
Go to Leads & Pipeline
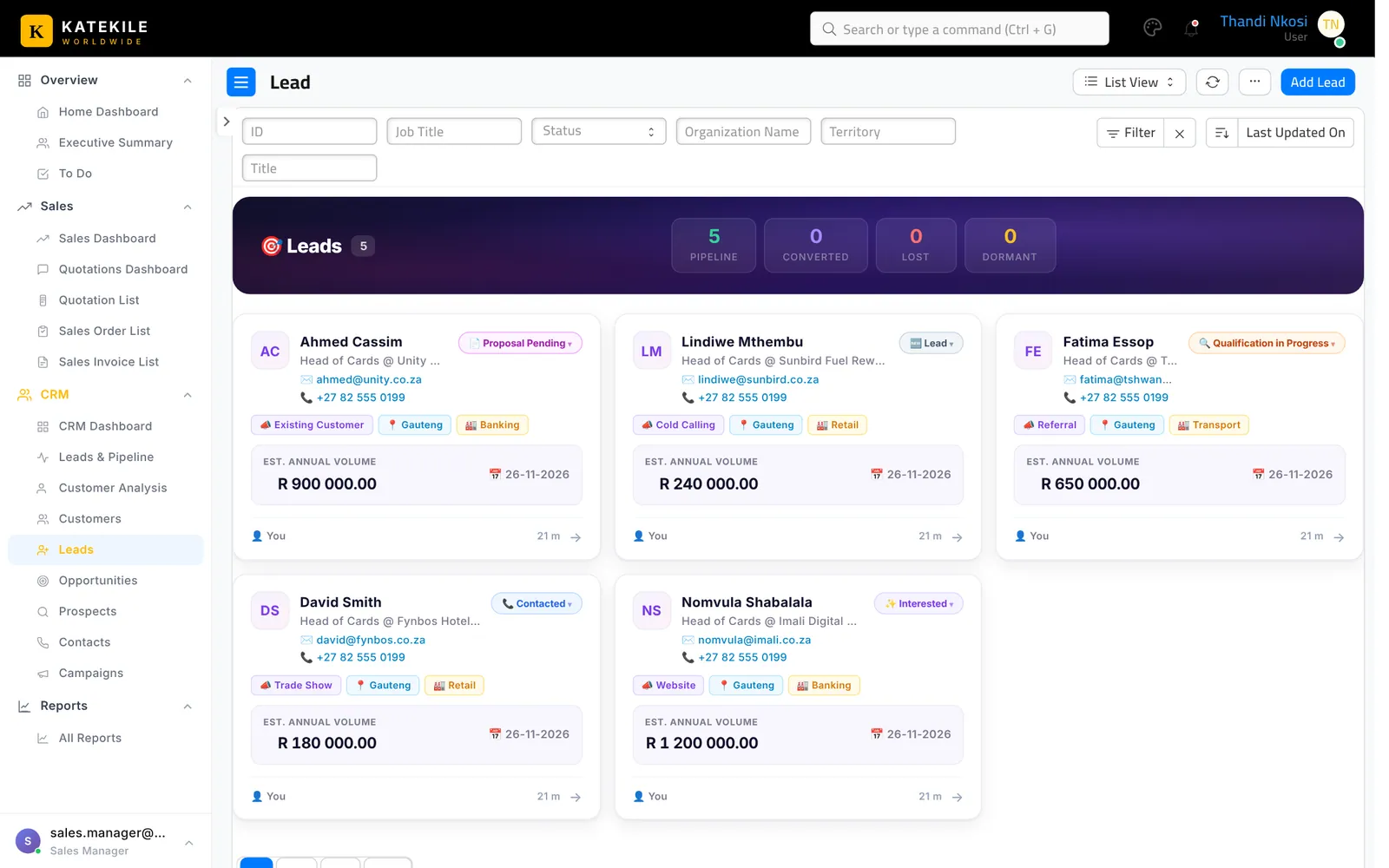[106, 457]
